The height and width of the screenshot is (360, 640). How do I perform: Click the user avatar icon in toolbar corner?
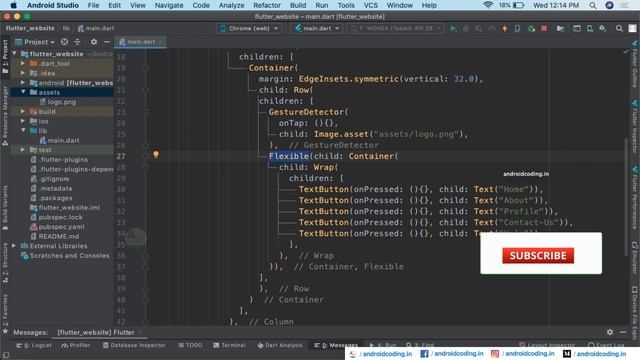pyautogui.click(x=632, y=29)
